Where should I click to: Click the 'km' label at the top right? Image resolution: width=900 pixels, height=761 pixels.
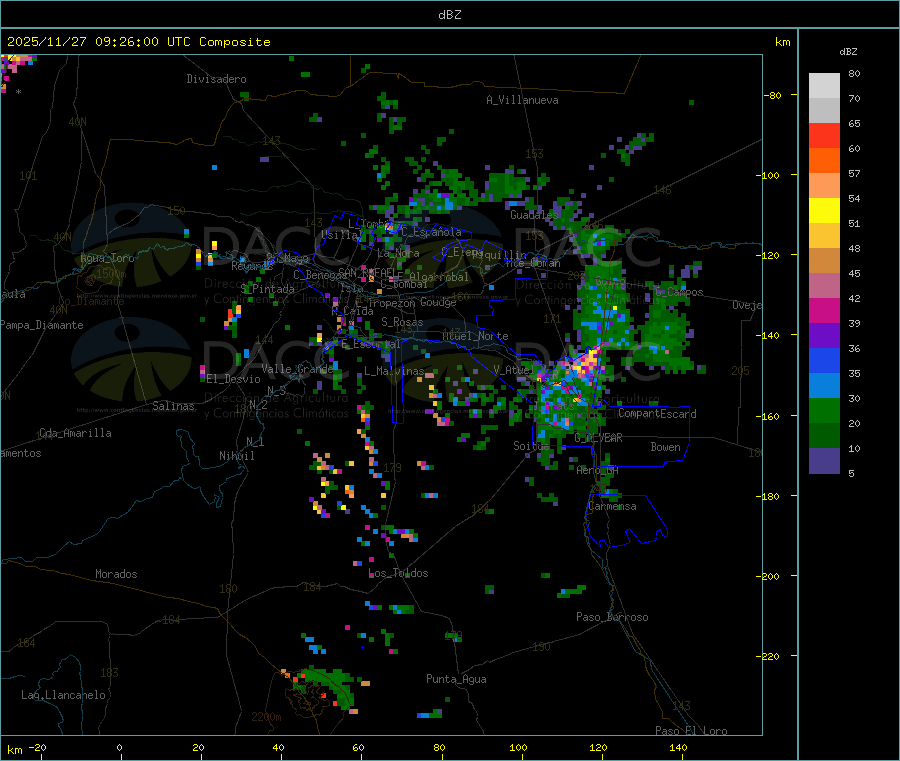coord(782,42)
